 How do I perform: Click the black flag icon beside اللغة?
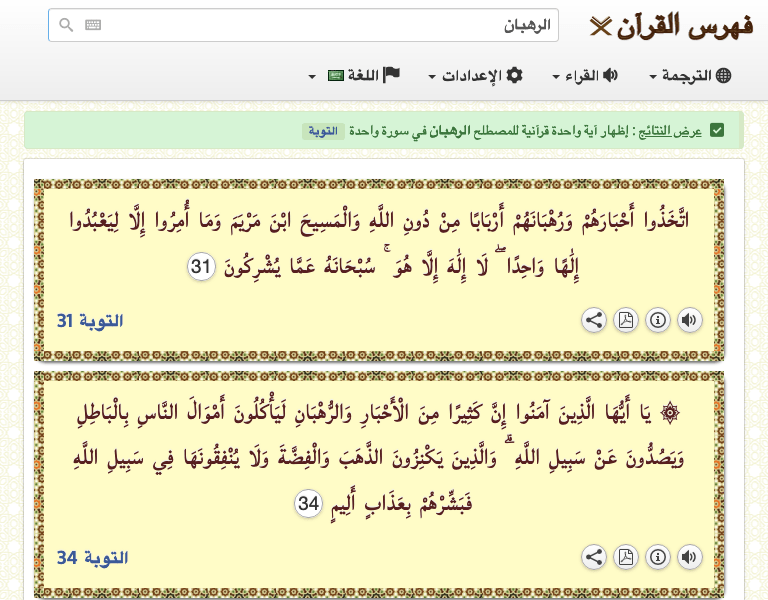coord(391,75)
